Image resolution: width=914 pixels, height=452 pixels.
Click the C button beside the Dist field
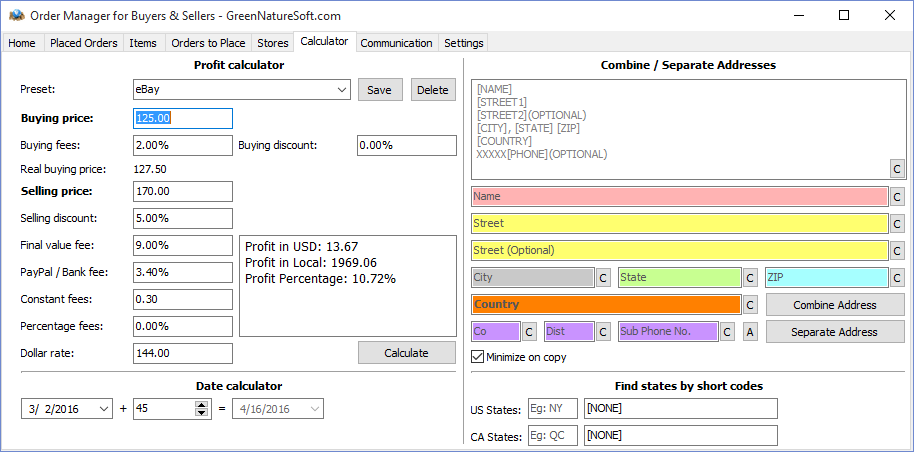tap(604, 331)
